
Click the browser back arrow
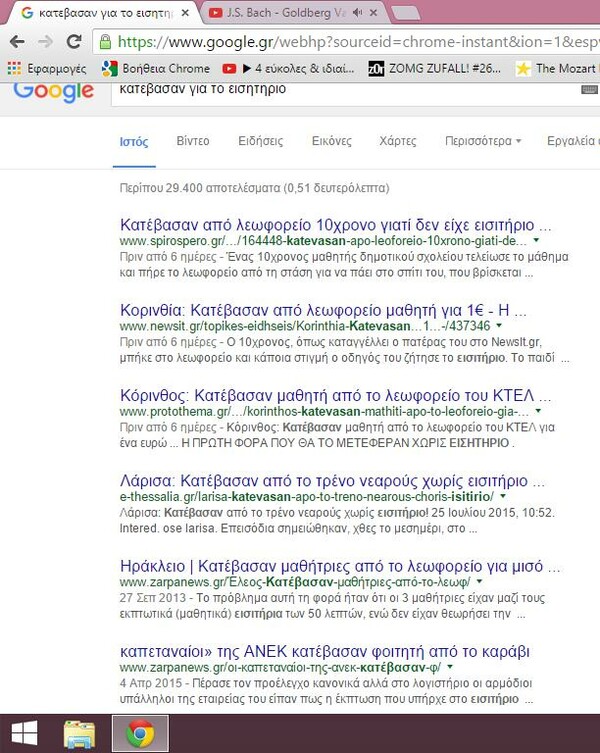(16, 42)
